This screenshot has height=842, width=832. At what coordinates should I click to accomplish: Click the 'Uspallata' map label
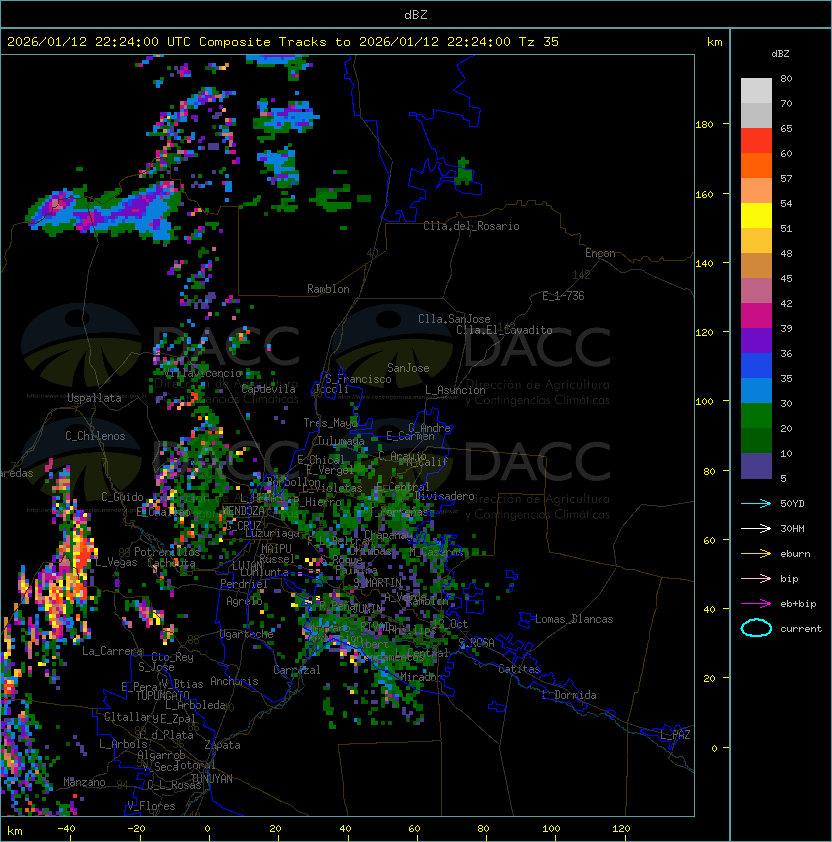pyautogui.click(x=94, y=398)
